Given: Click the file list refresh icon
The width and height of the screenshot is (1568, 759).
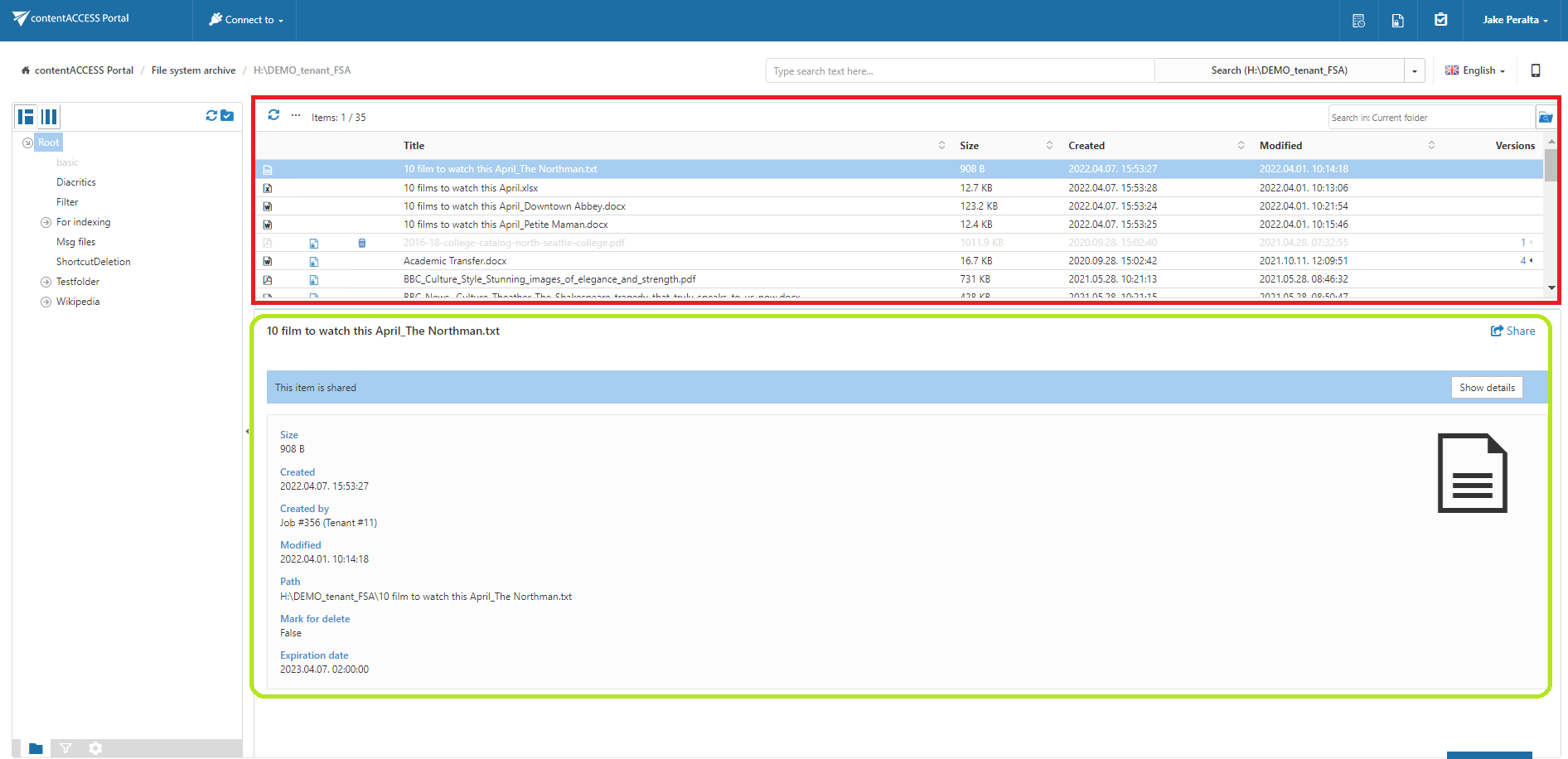Looking at the screenshot, I should (273, 115).
